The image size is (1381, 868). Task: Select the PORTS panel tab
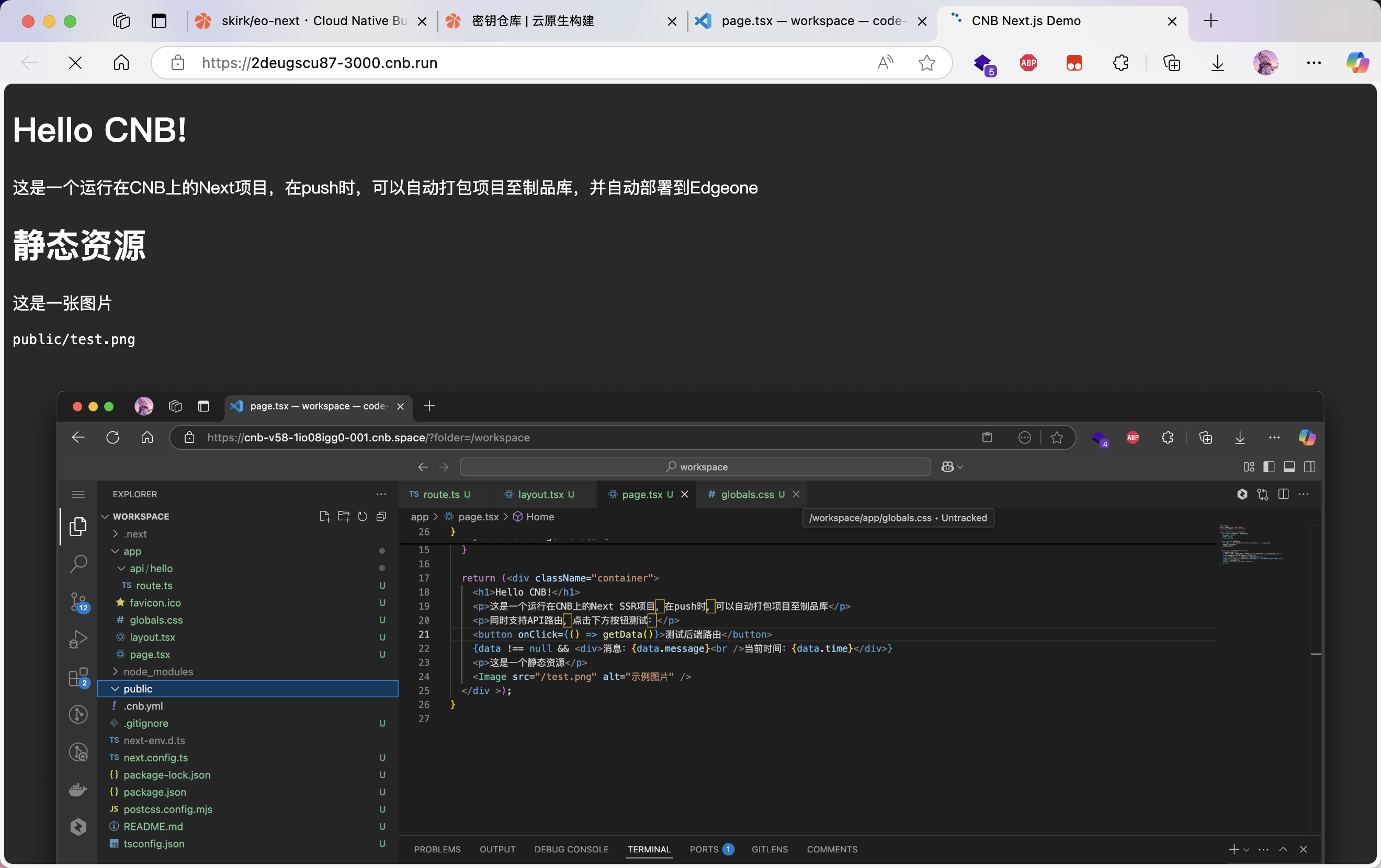coord(704,849)
